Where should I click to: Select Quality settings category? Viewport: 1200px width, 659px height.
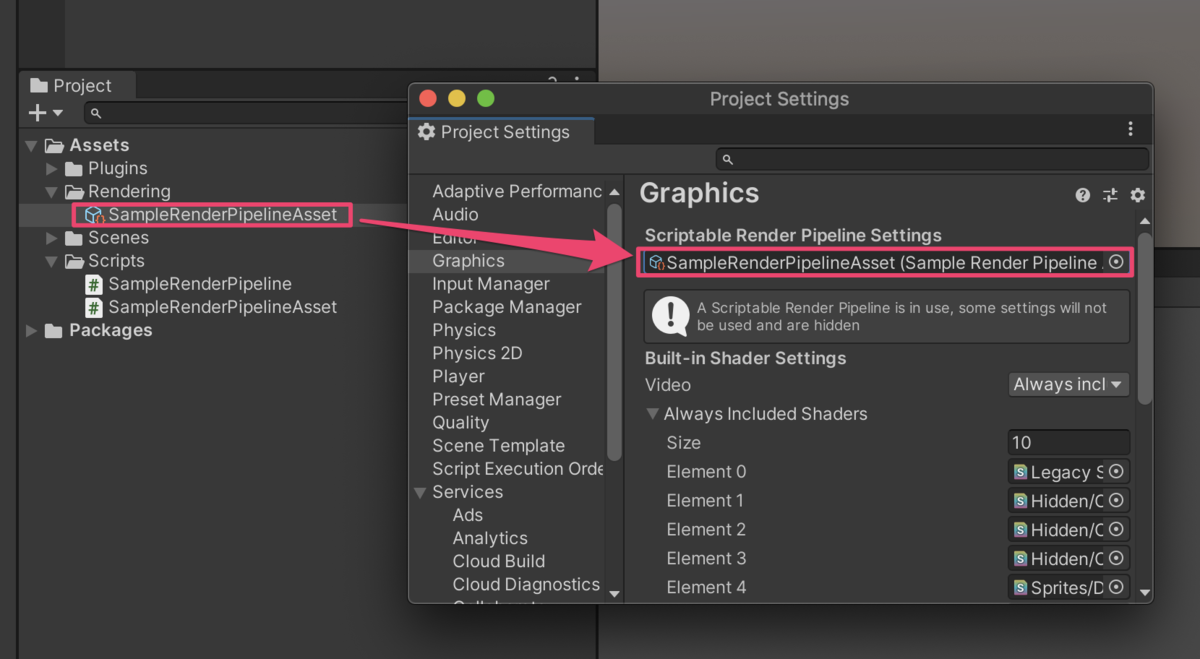[x=461, y=422]
